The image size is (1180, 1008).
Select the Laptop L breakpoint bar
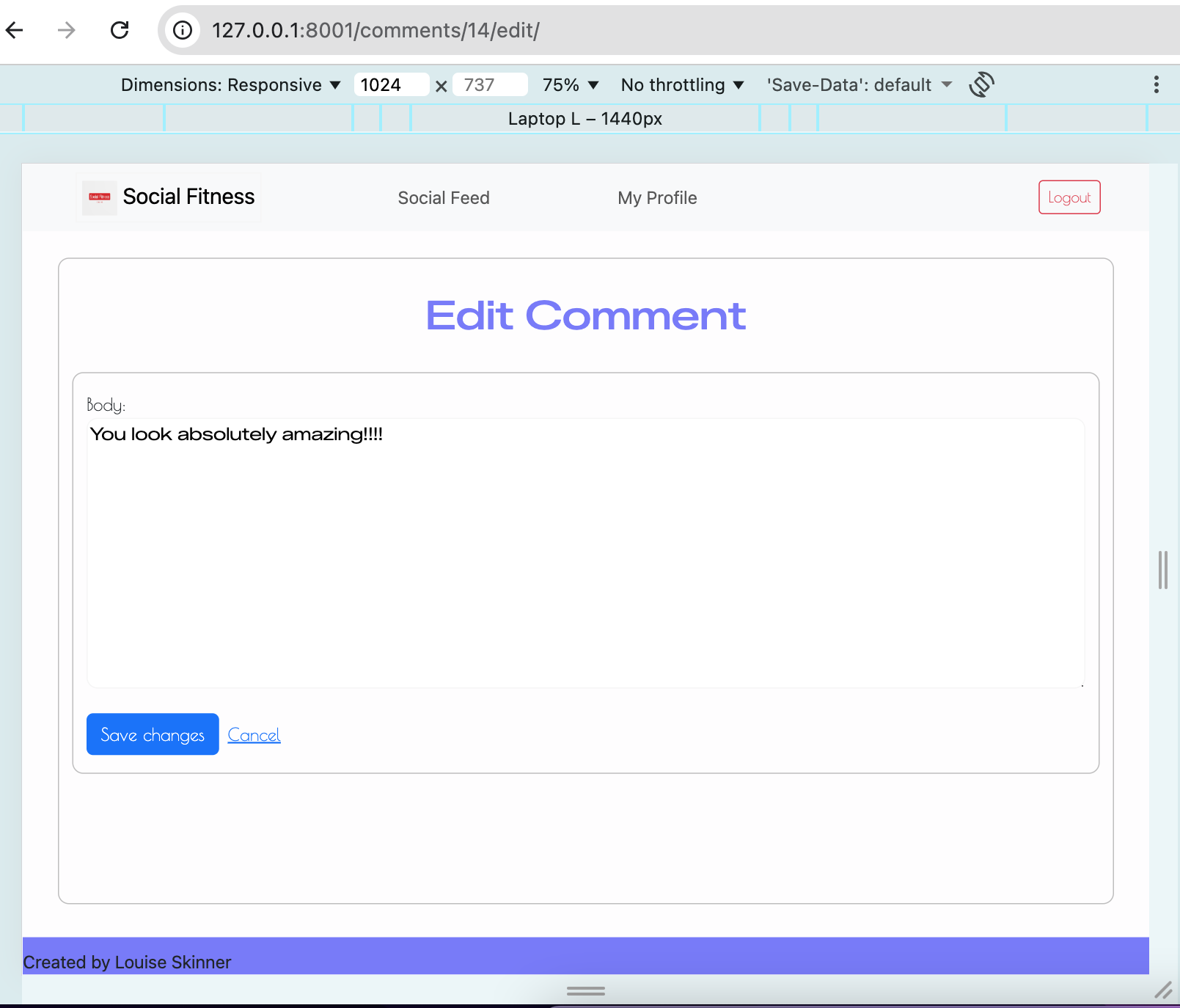pyautogui.click(x=585, y=118)
